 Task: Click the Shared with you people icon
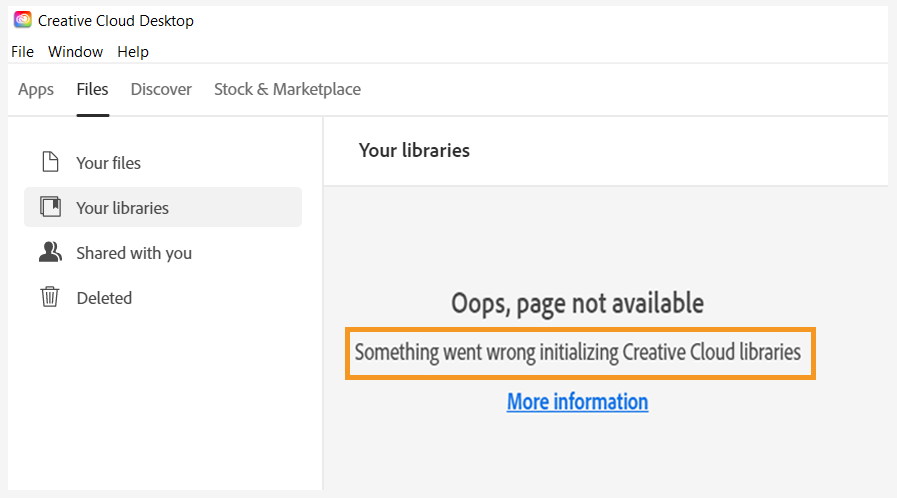point(49,252)
